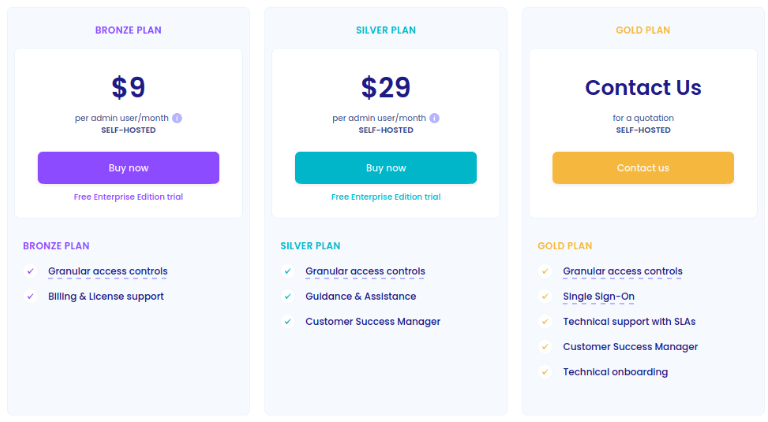Click checkmark next to Single Sign-On

point(545,296)
